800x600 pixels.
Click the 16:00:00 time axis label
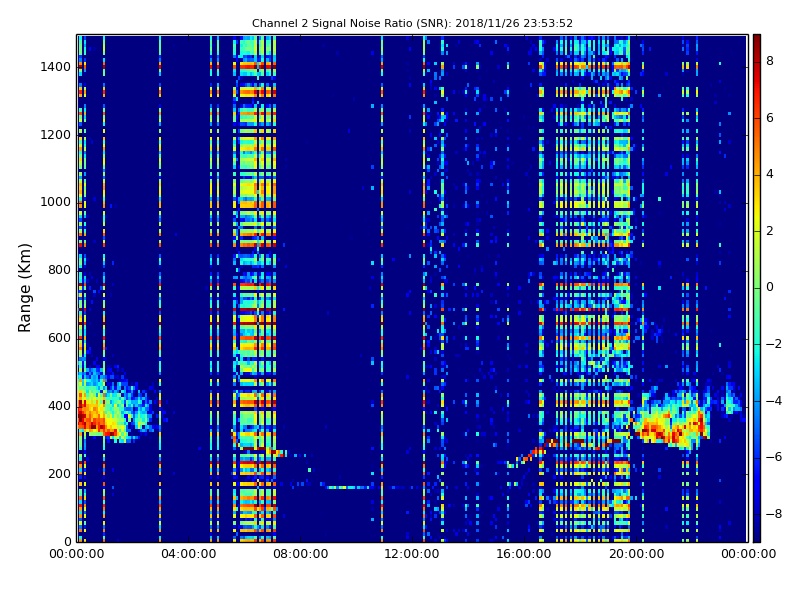tap(524, 554)
